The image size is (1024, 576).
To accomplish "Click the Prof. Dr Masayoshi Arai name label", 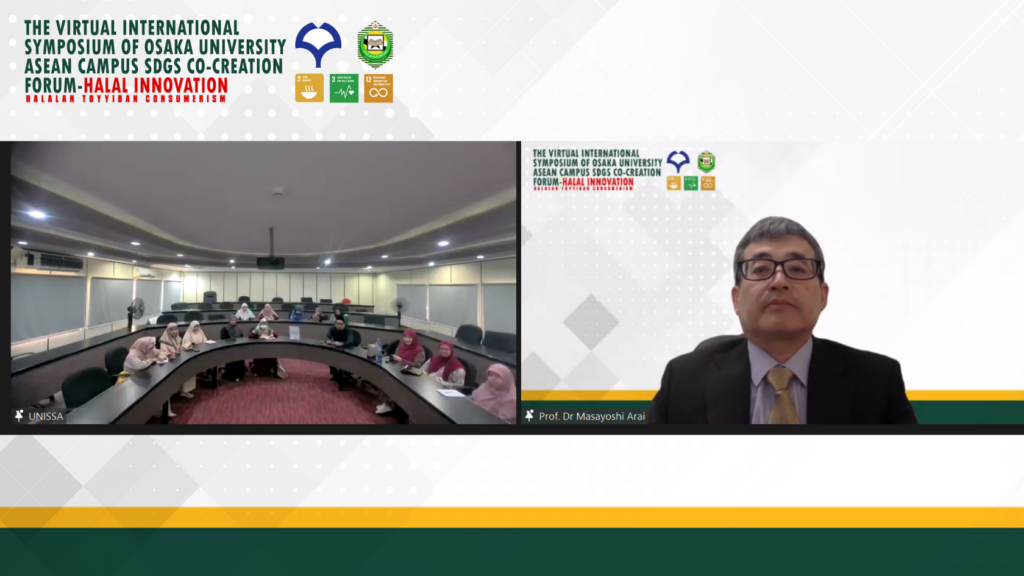I will [x=592, y=416].
